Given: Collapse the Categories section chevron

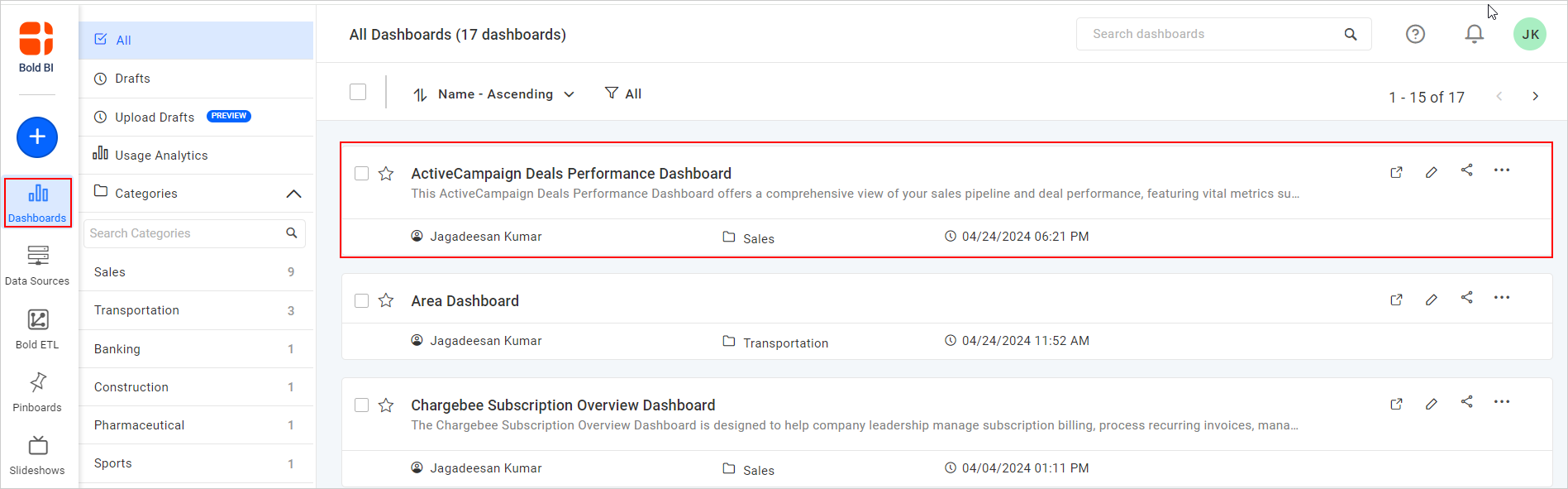Looking at the screenshot, I should tap(293, 194).
